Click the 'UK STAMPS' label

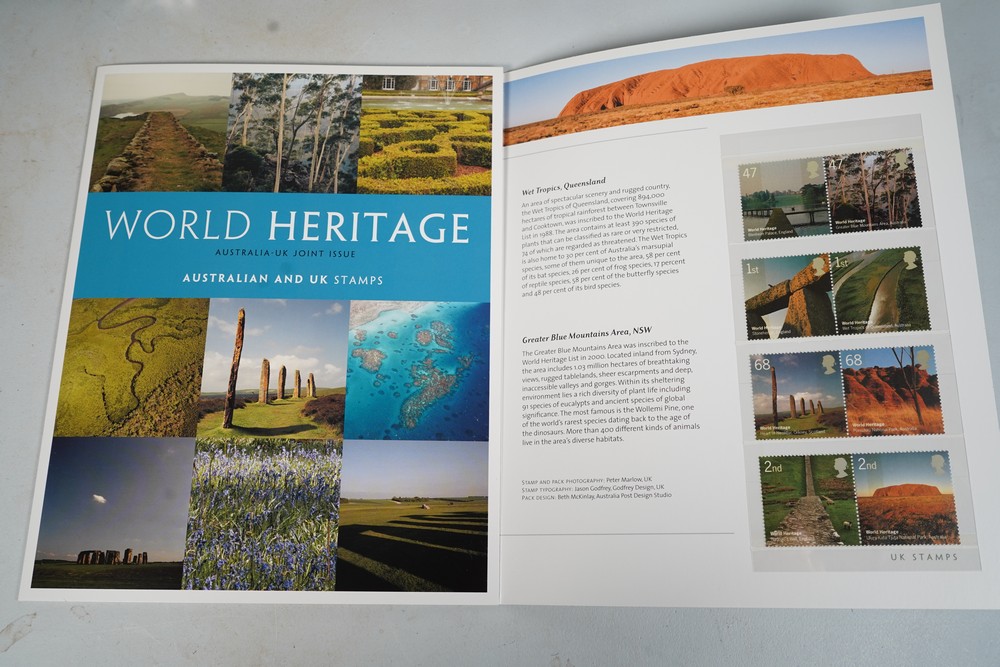[923, 557]
